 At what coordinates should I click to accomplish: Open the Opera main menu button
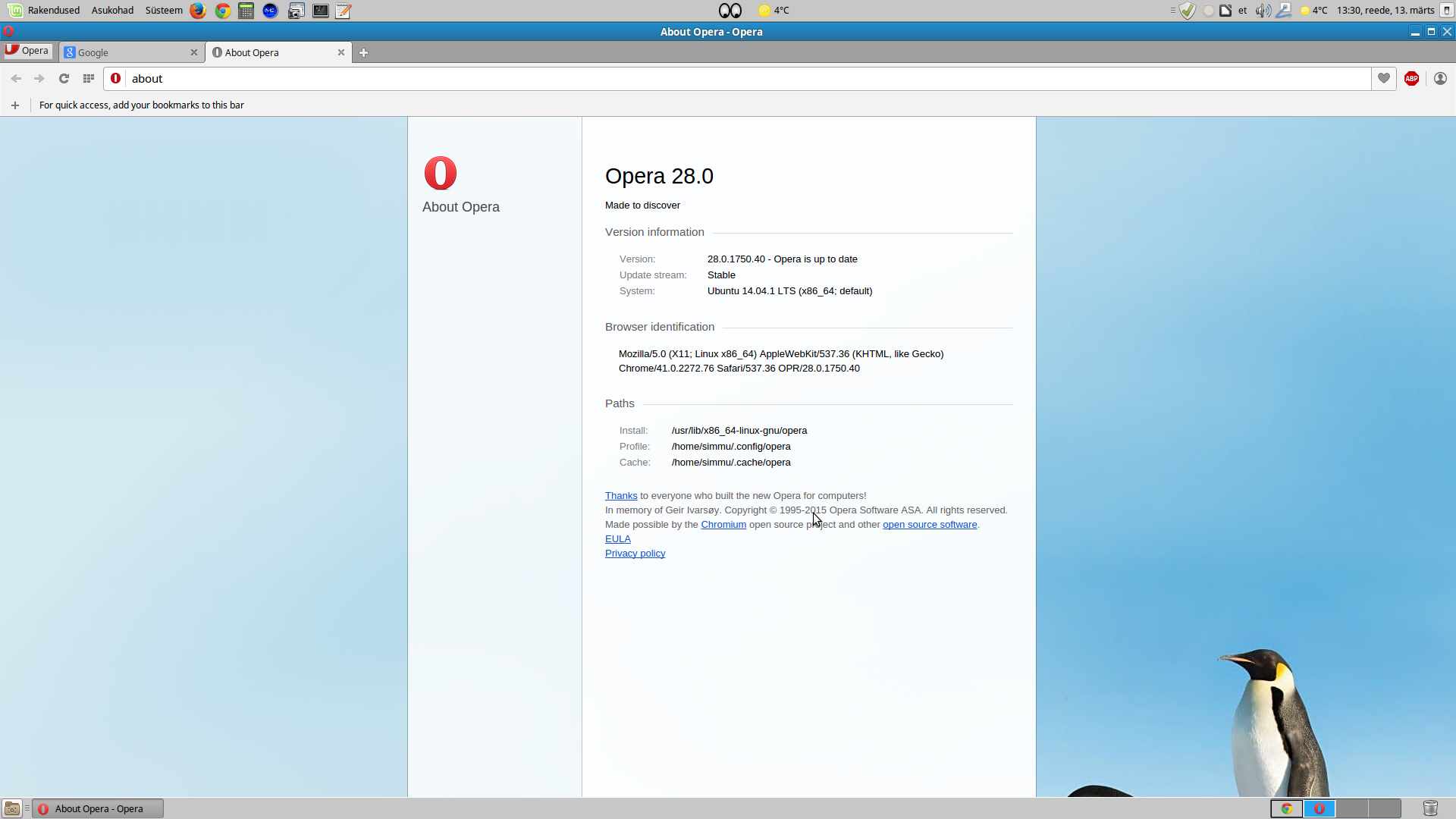point(28,51)
